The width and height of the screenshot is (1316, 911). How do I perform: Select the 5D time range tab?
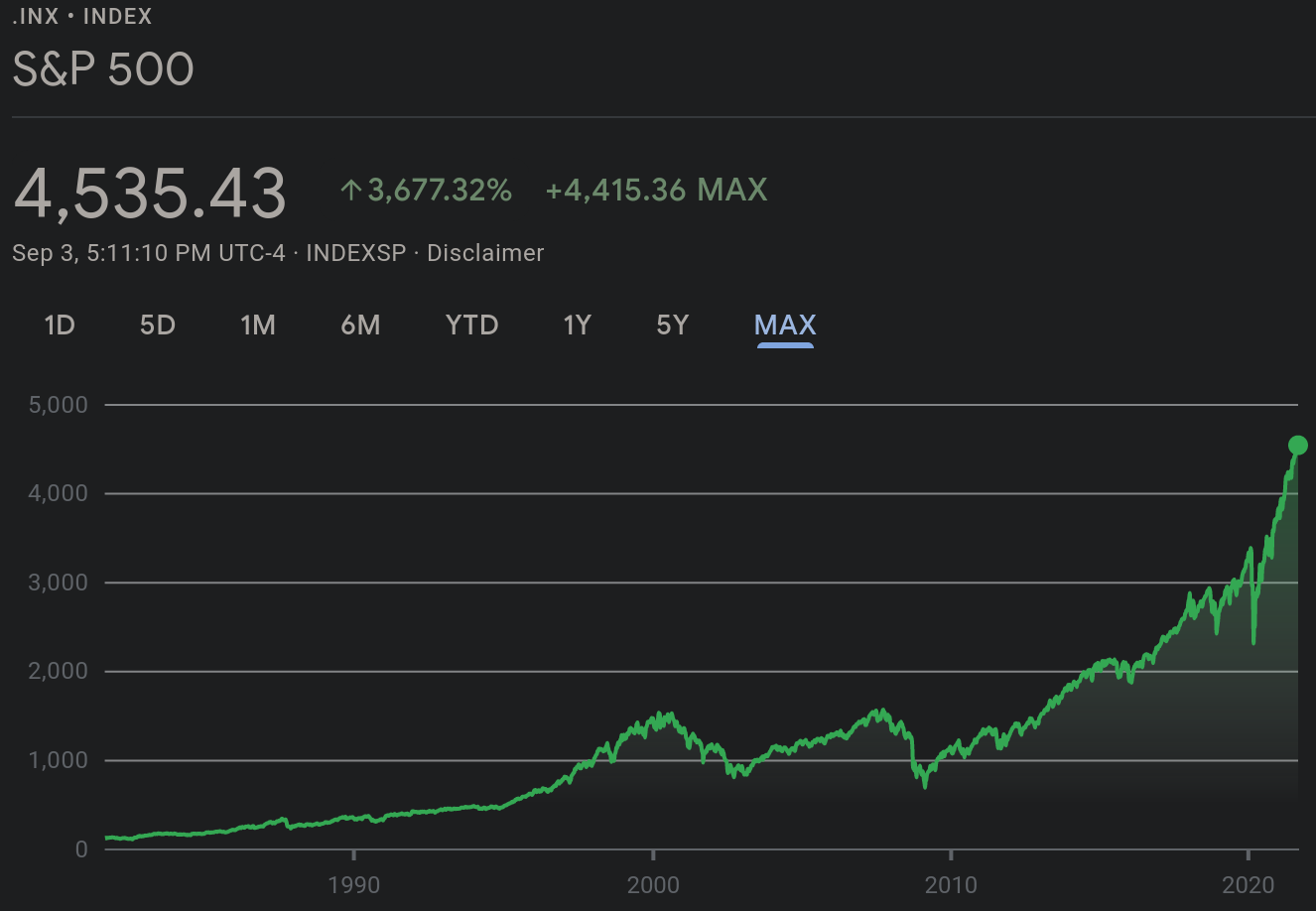click(x=158, y=325)
